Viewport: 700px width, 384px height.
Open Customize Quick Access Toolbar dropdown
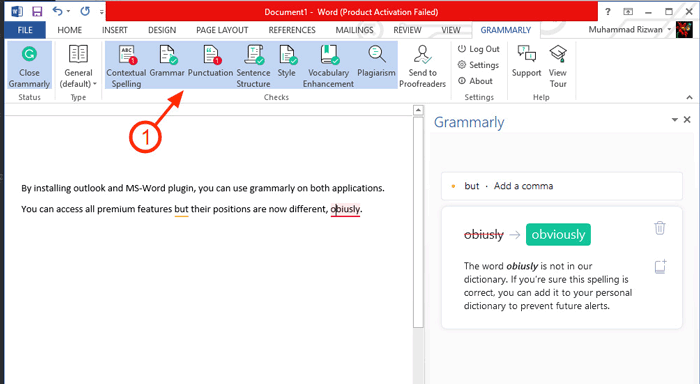coord(102,12)
